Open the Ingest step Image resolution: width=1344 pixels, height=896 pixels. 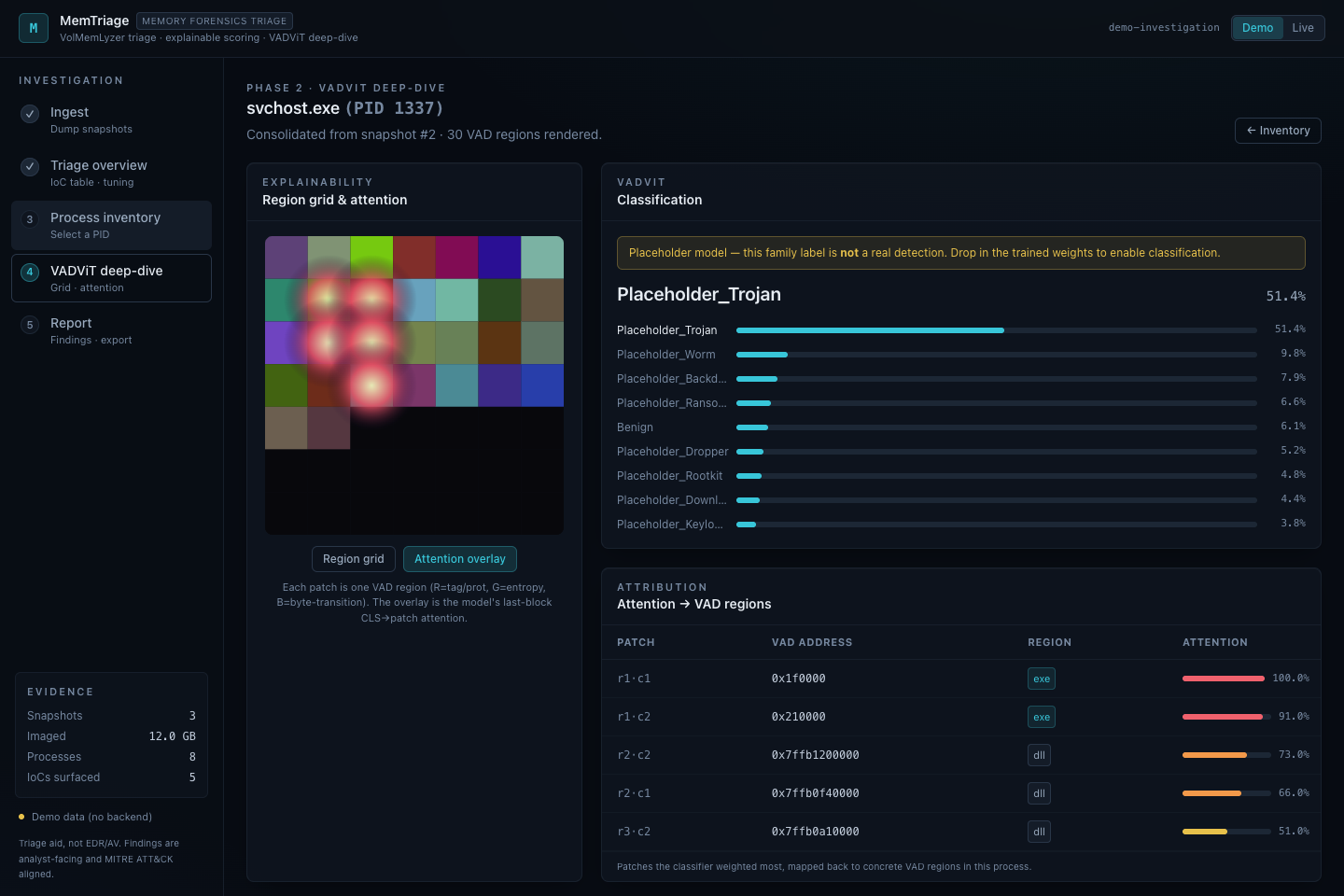pyautogui.click(x=111, y=119)
